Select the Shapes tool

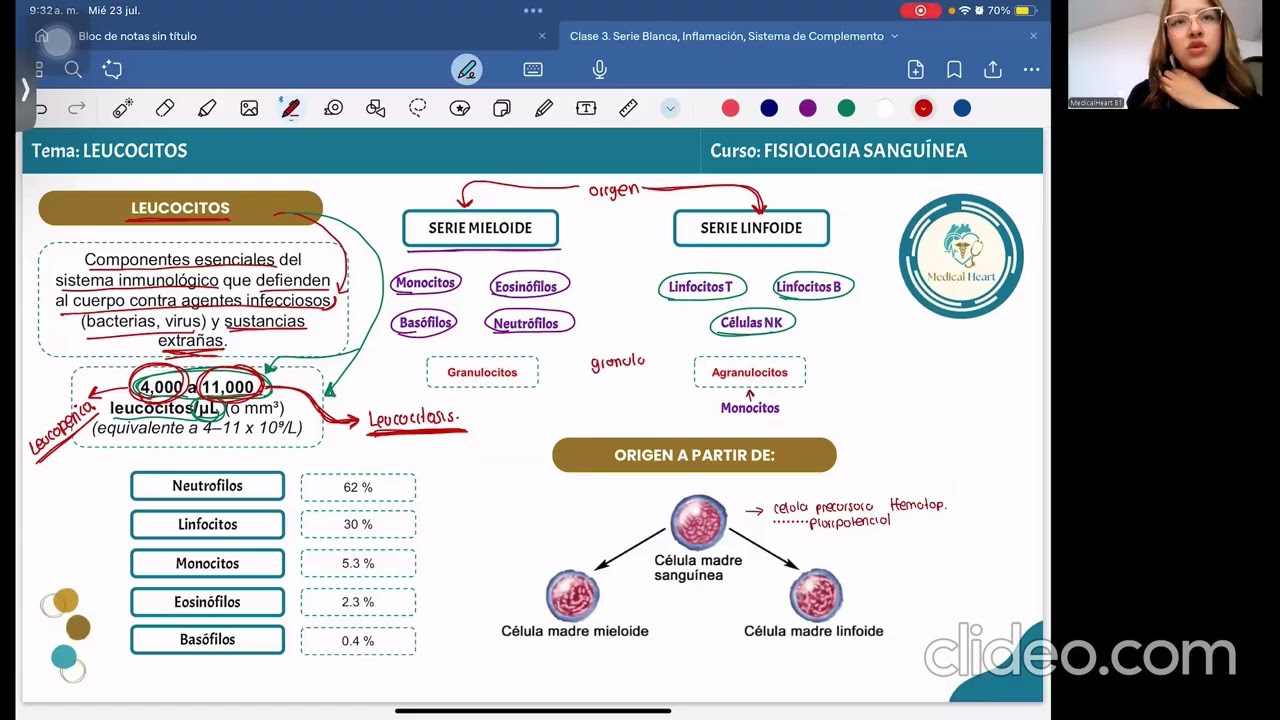(x=376, y=108)
